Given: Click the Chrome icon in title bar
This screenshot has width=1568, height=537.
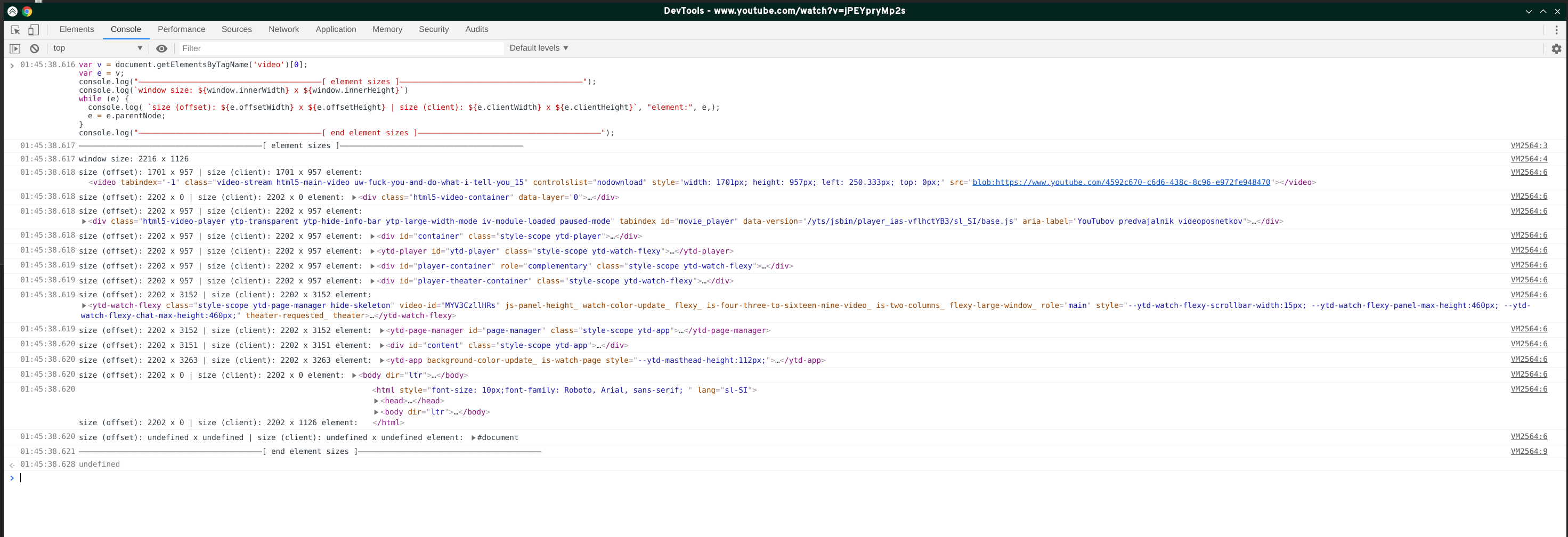Looking at the screenshot, I should point(27,11).
